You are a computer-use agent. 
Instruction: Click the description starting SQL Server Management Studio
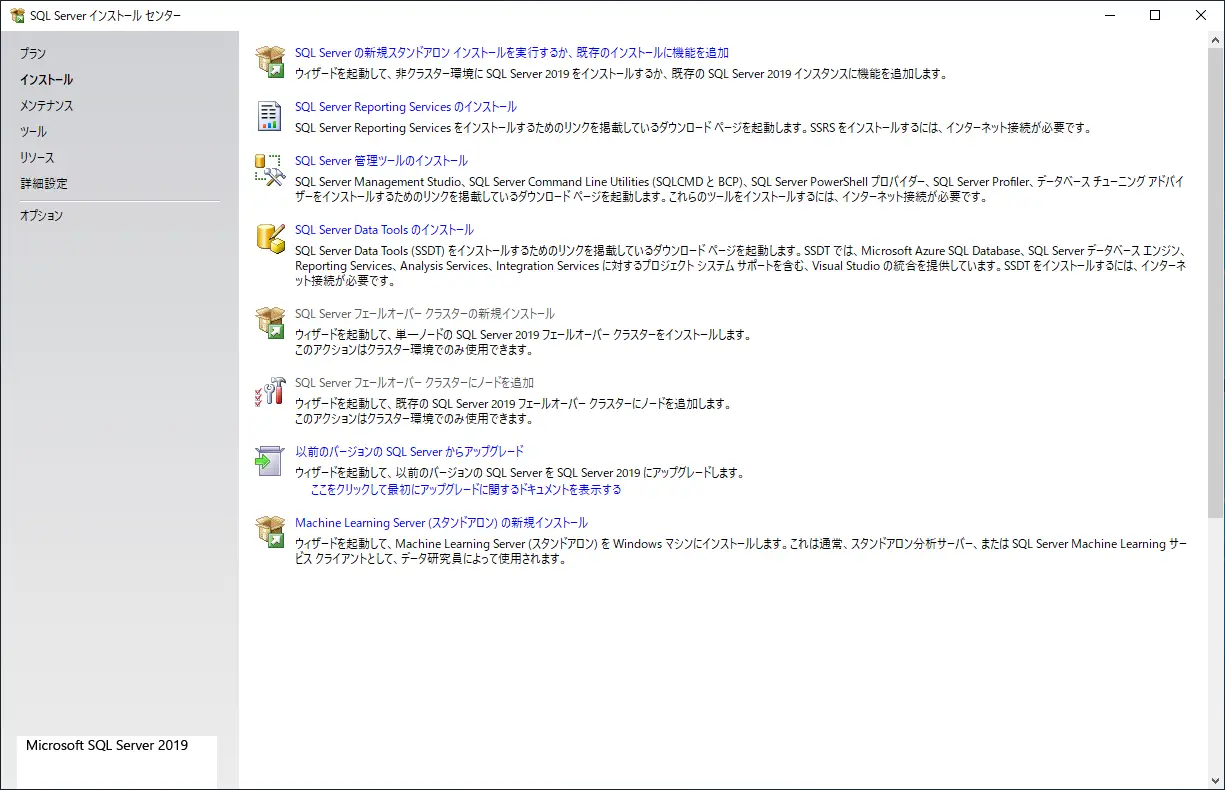pos(740,189)
